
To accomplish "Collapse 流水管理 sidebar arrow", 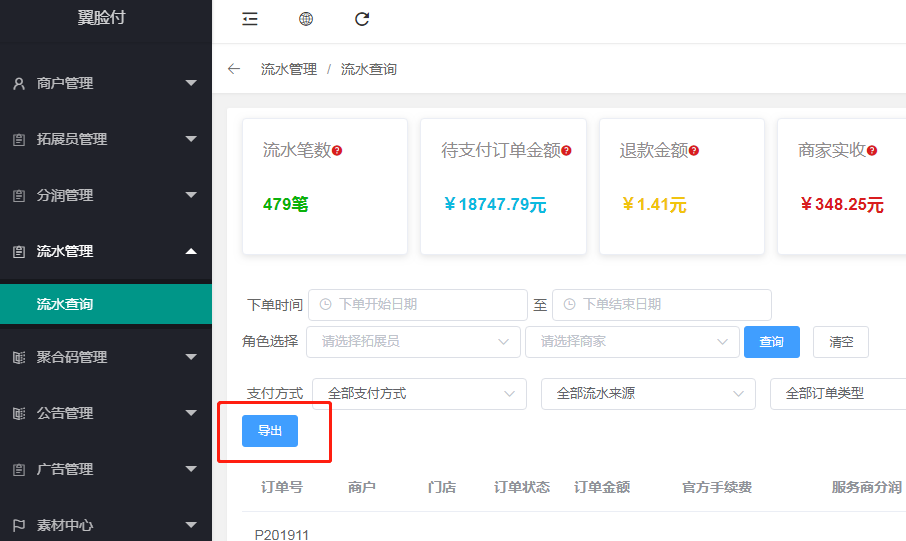I will pyautogui.click(x=191, y=251).
